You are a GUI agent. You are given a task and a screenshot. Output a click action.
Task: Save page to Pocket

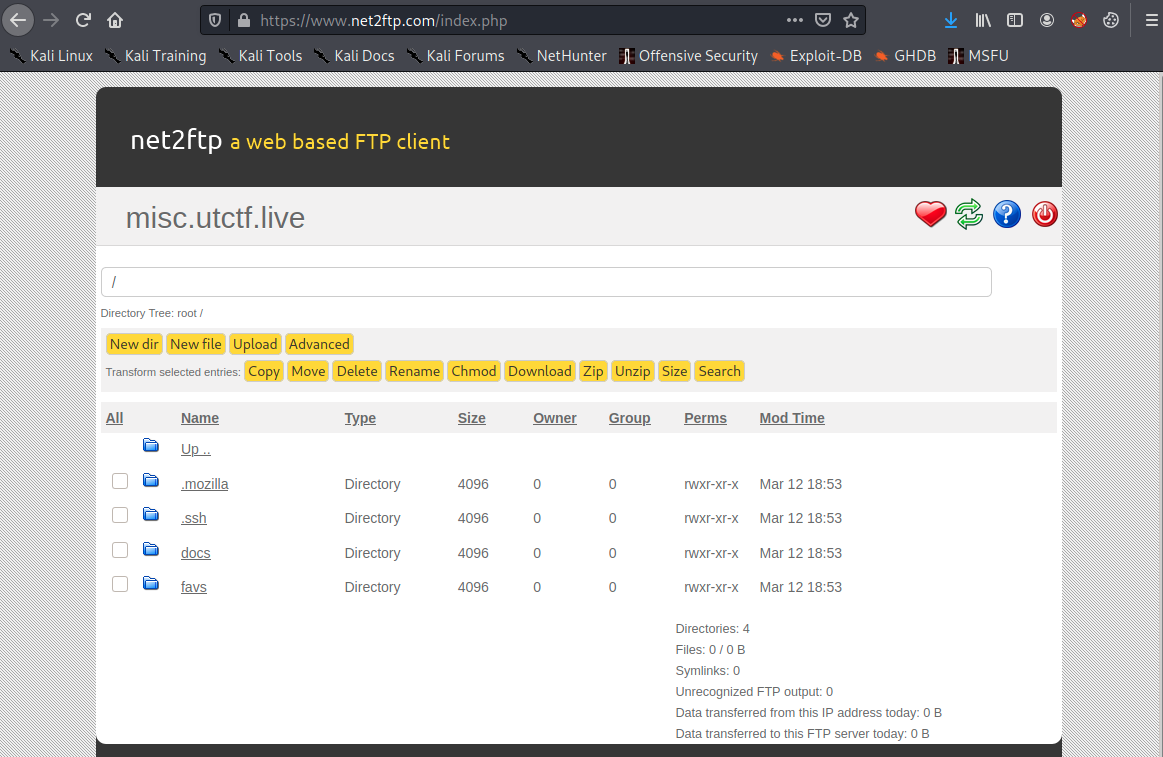click(x=823, y=20)
